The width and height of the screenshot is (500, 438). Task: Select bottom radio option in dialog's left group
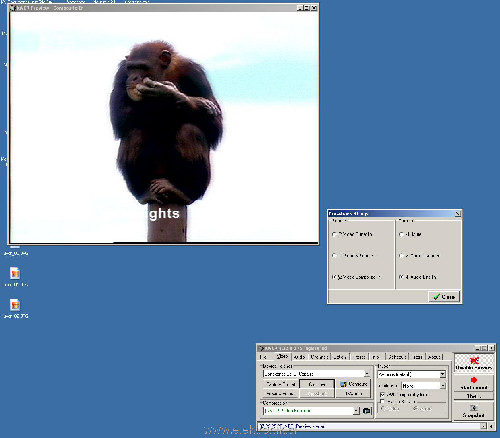(334, 277)
